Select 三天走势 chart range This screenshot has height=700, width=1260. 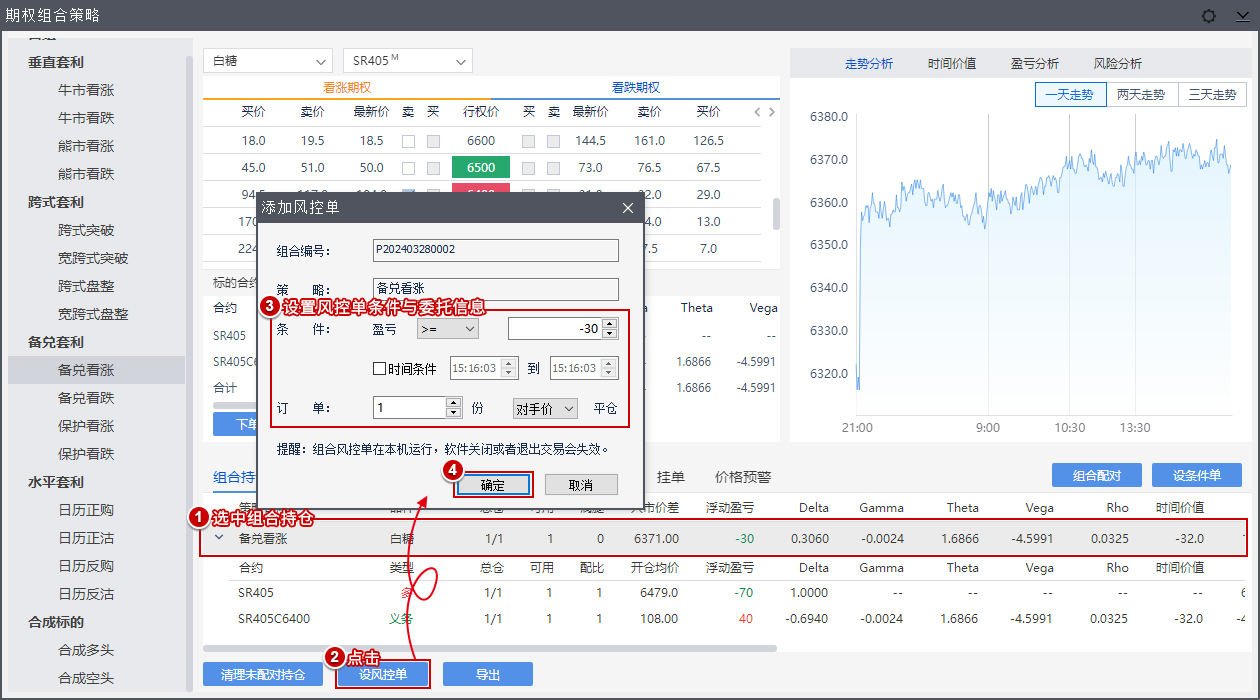(1212, 95)
